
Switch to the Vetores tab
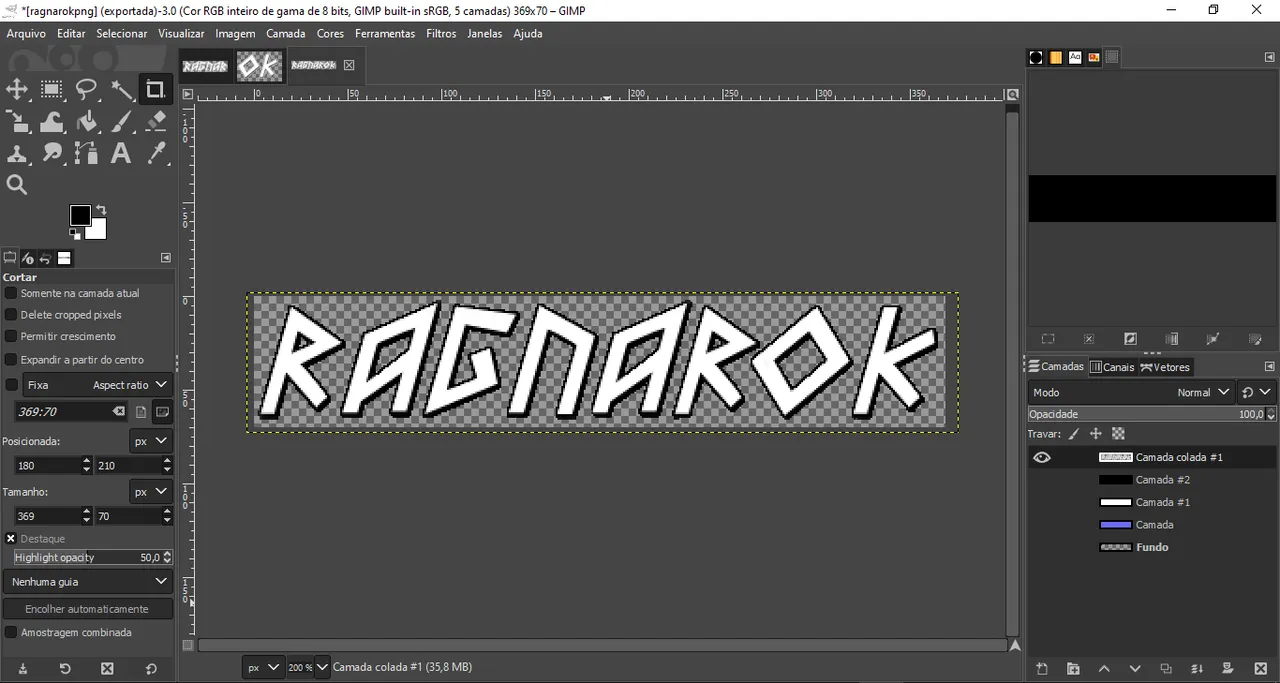pos(1165,367)
